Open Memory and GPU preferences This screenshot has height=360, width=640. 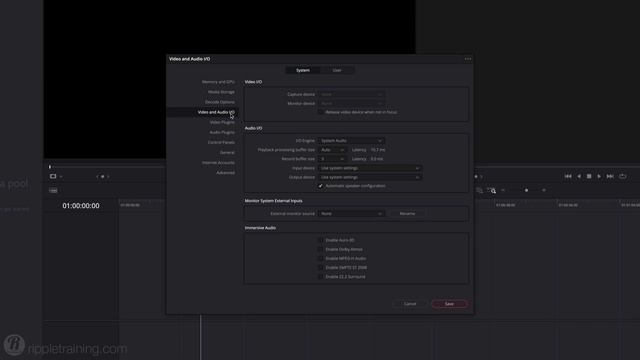(x=218, y=82)
